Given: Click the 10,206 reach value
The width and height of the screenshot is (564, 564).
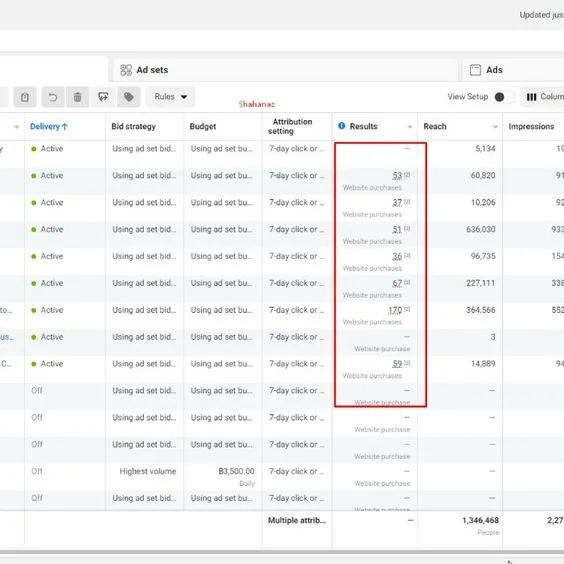Looking at the screenshot, I should (483, 203).
